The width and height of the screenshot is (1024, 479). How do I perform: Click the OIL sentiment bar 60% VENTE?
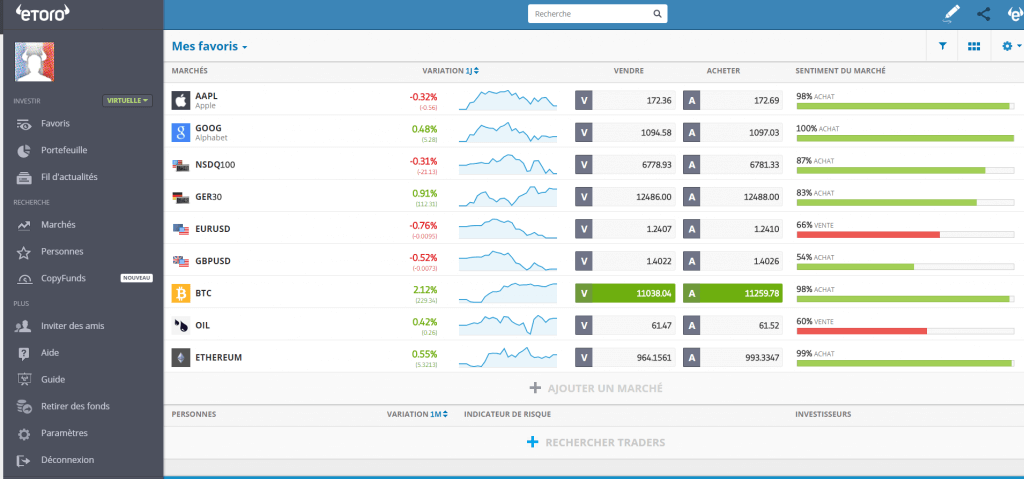(905, 331)
